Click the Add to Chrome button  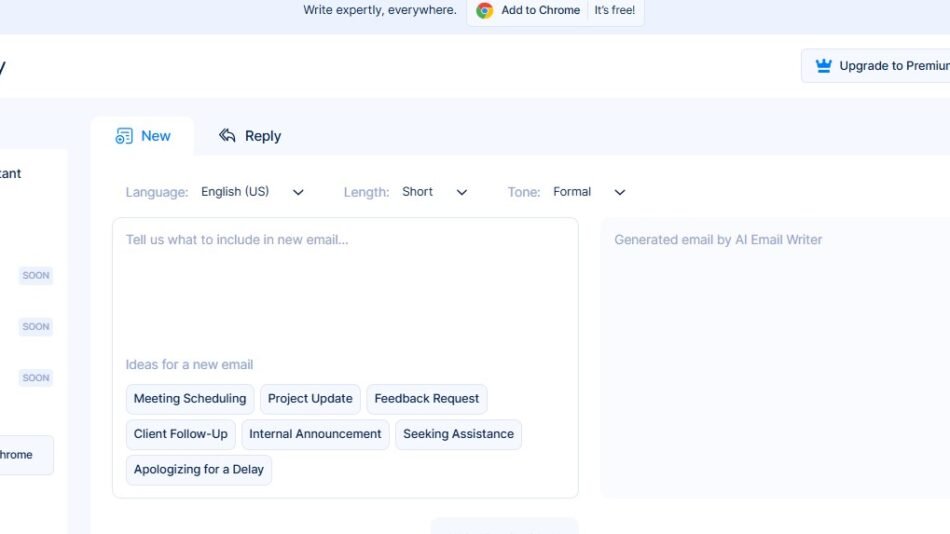pos(555,11)
